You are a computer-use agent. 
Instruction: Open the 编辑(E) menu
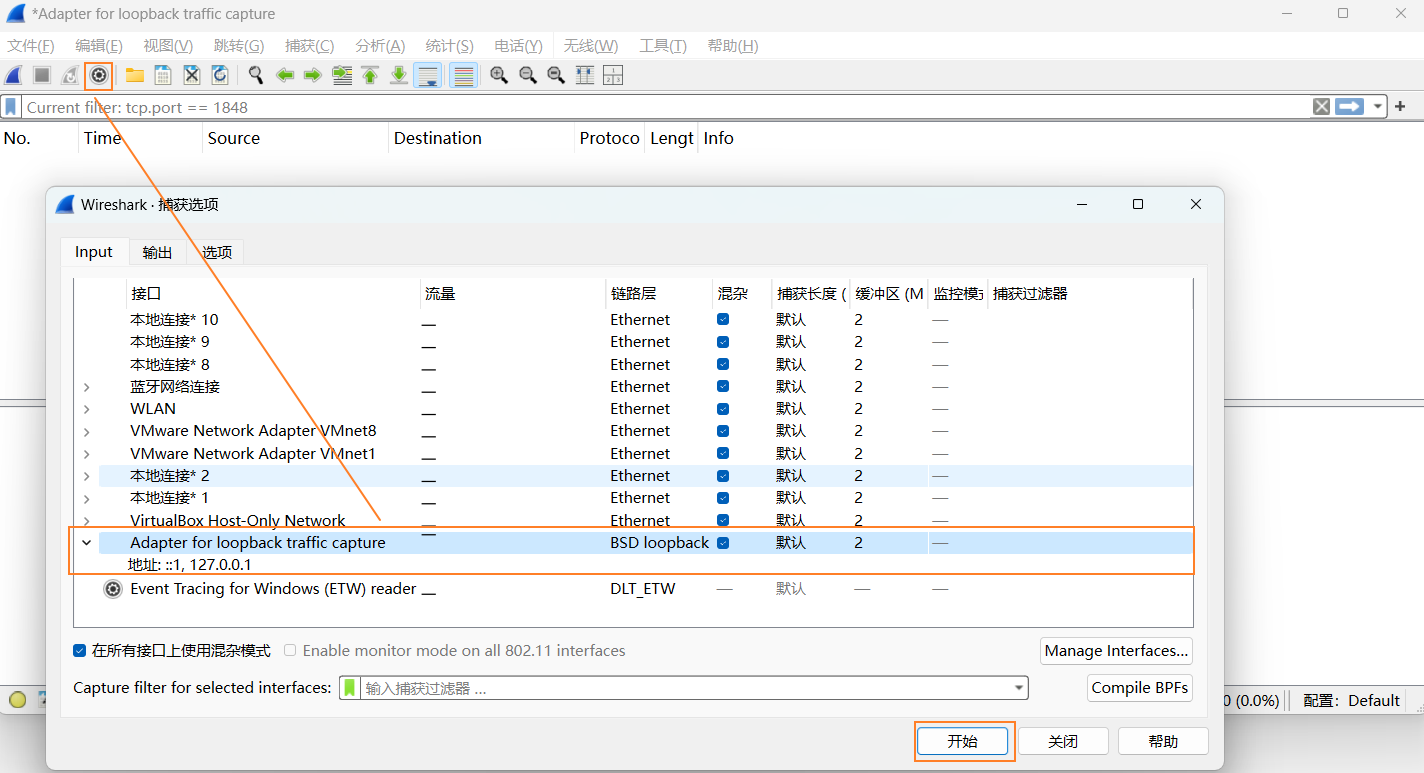coord(98,46)
